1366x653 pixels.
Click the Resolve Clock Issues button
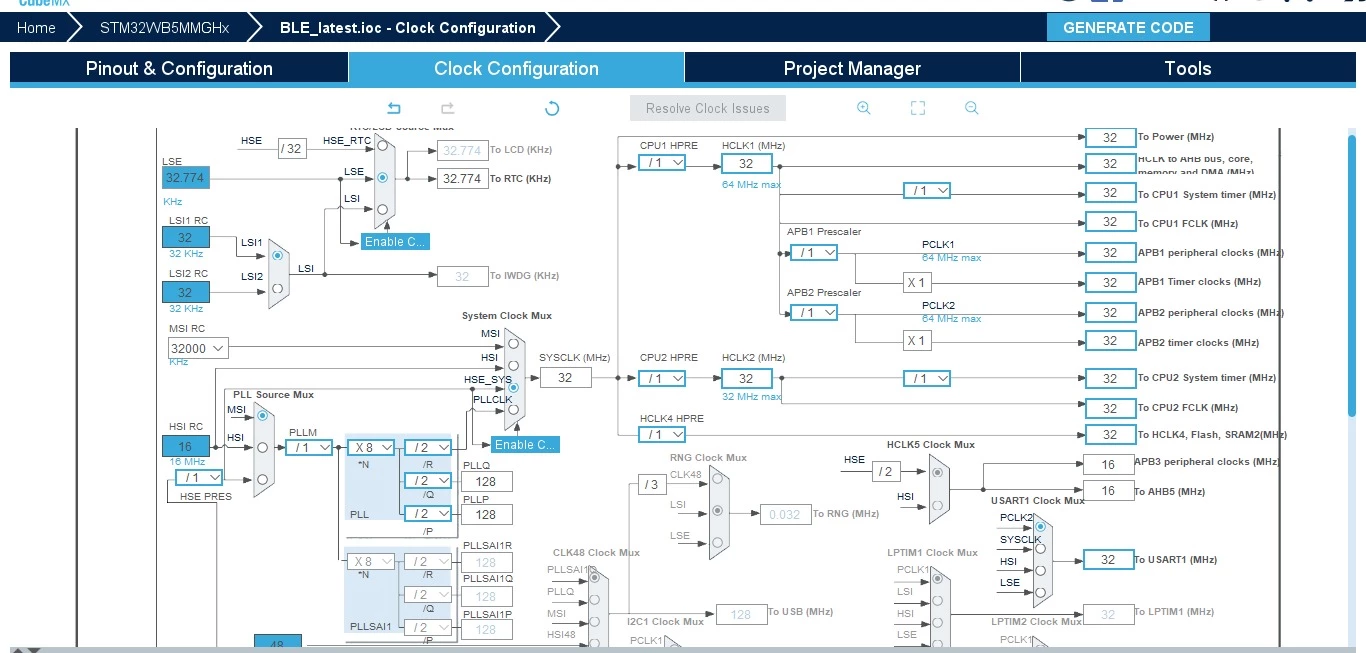tap(708, 108)
